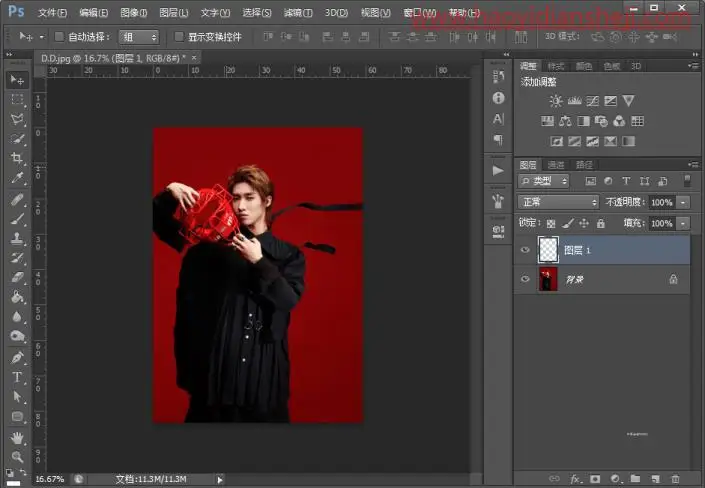
Task: Click the delete layer trash icon
Action: (x=675, y=479)
